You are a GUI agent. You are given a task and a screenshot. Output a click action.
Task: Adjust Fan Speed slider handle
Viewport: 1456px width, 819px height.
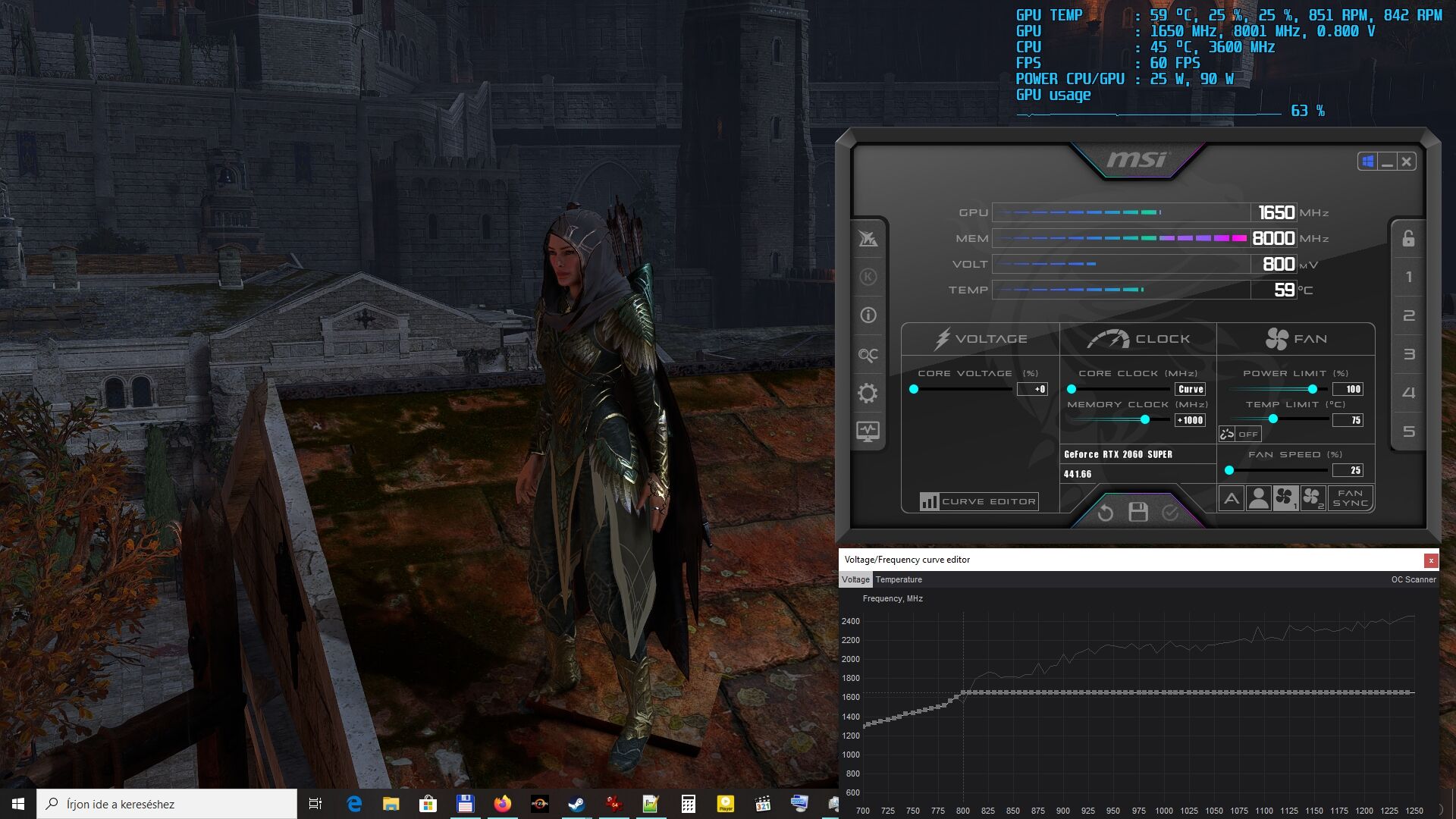click(x=1229, y=470)
